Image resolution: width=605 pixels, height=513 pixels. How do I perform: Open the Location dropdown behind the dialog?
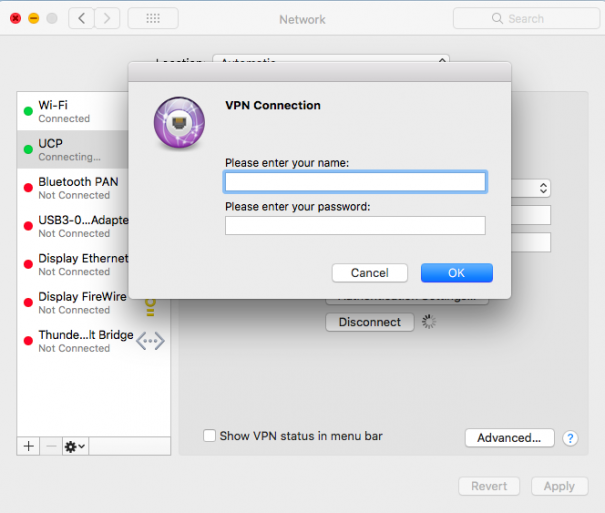pyautogui.click(x=331, y=59)
